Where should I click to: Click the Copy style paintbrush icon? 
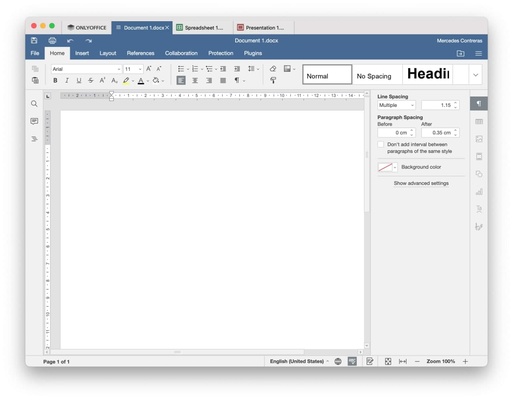[273, 80]
